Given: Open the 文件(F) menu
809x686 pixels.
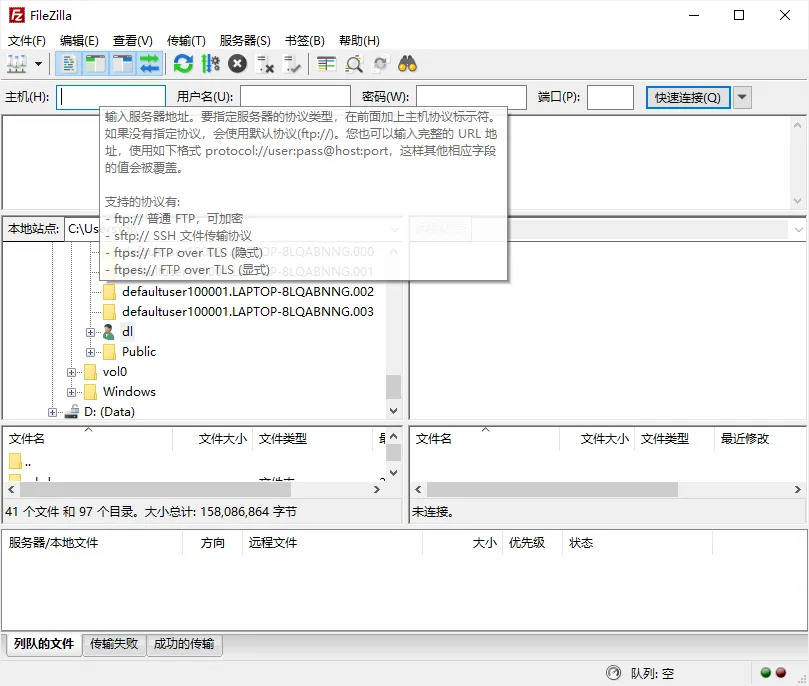Looking at the screenshot, I should (x=27, y=40).
